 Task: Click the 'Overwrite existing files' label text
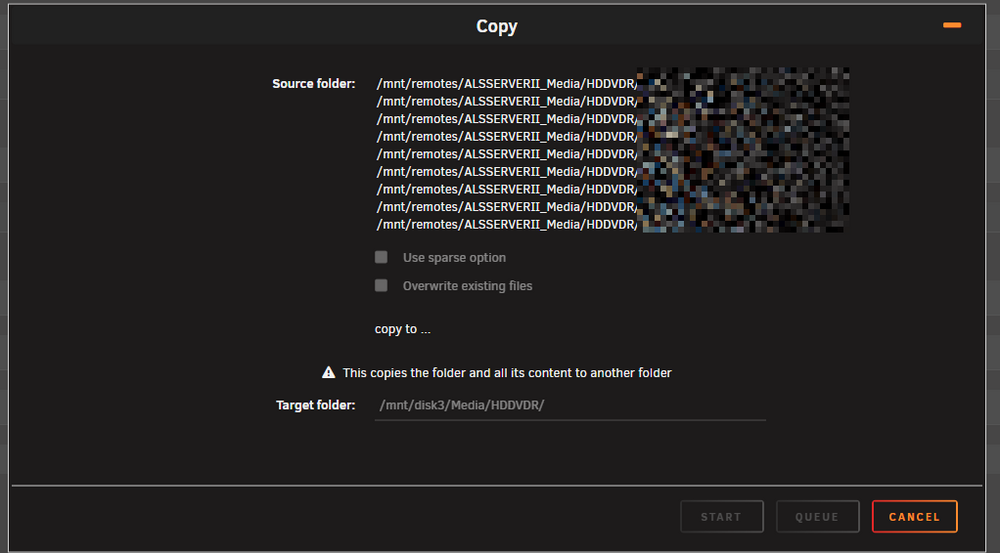coord(467,286)
